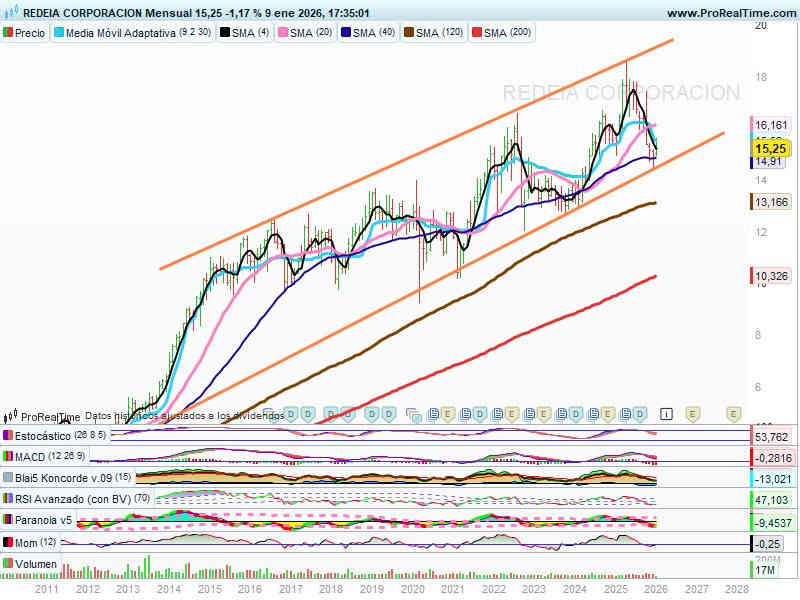Click the Blai5 Koncorde indicator icon
Viewport: 800px width, 600px height.
(x=8, y=477)
